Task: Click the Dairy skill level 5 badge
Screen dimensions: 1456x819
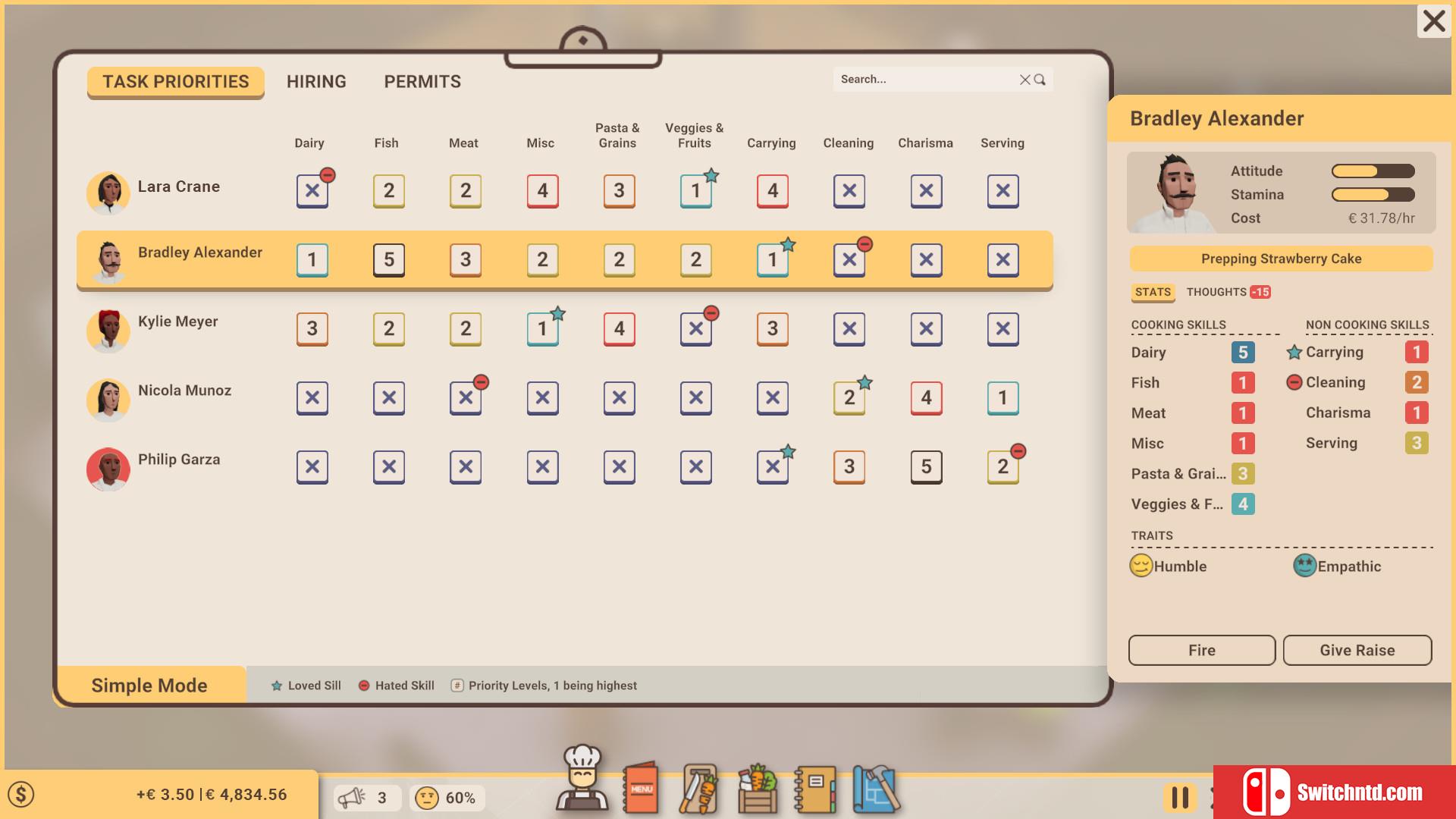Action: [1243, 352]
